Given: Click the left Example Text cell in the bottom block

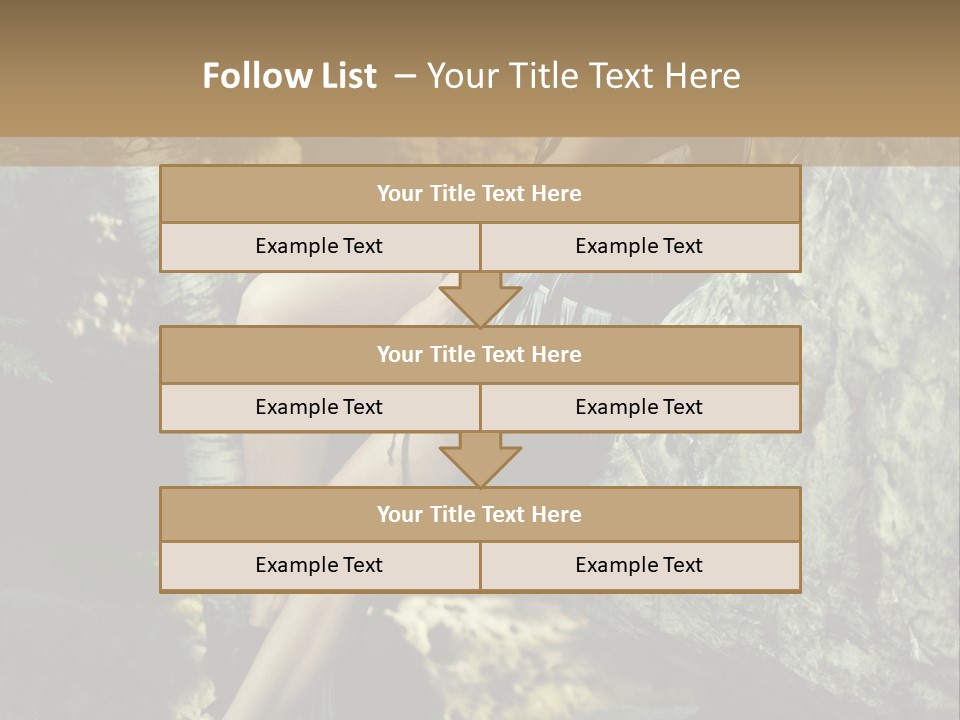Looking at the screenshot, I should pyautogui.click(x=319, y=565).
